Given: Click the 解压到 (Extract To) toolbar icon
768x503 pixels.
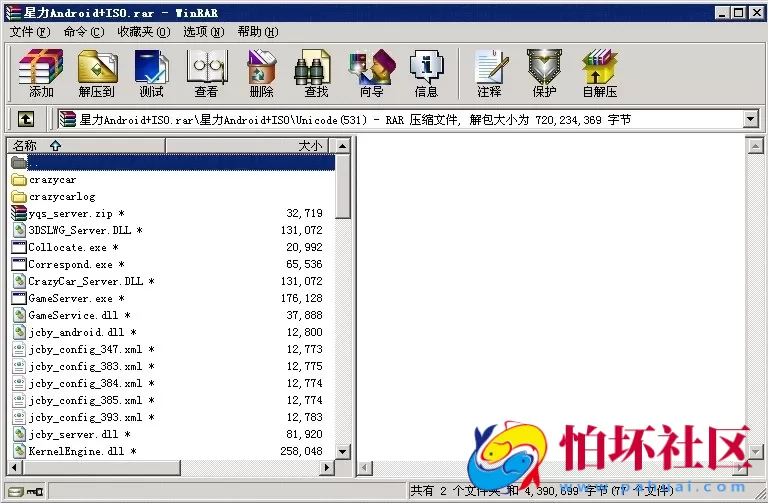Looking at the screenshot, I should pos(96,73).
